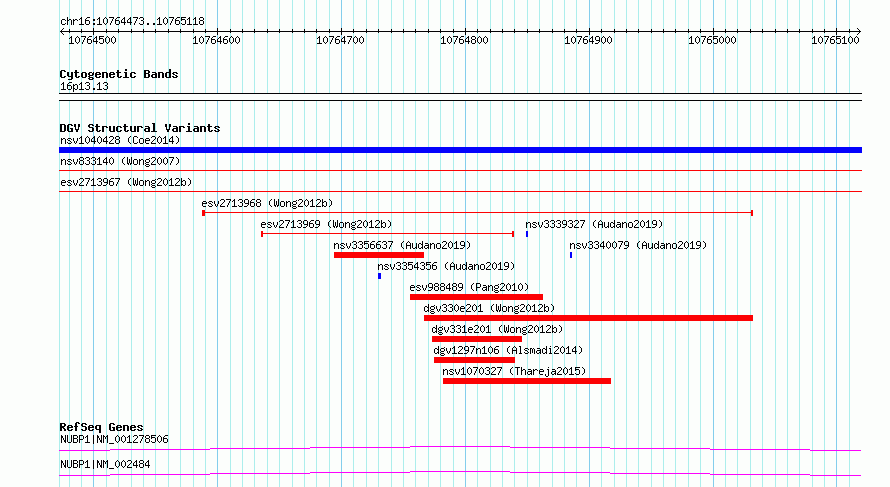The height and width of the screenshot is (487, 890).
Task: Select the red esv988489 variant bar
Action: click(x=476, y=297)
